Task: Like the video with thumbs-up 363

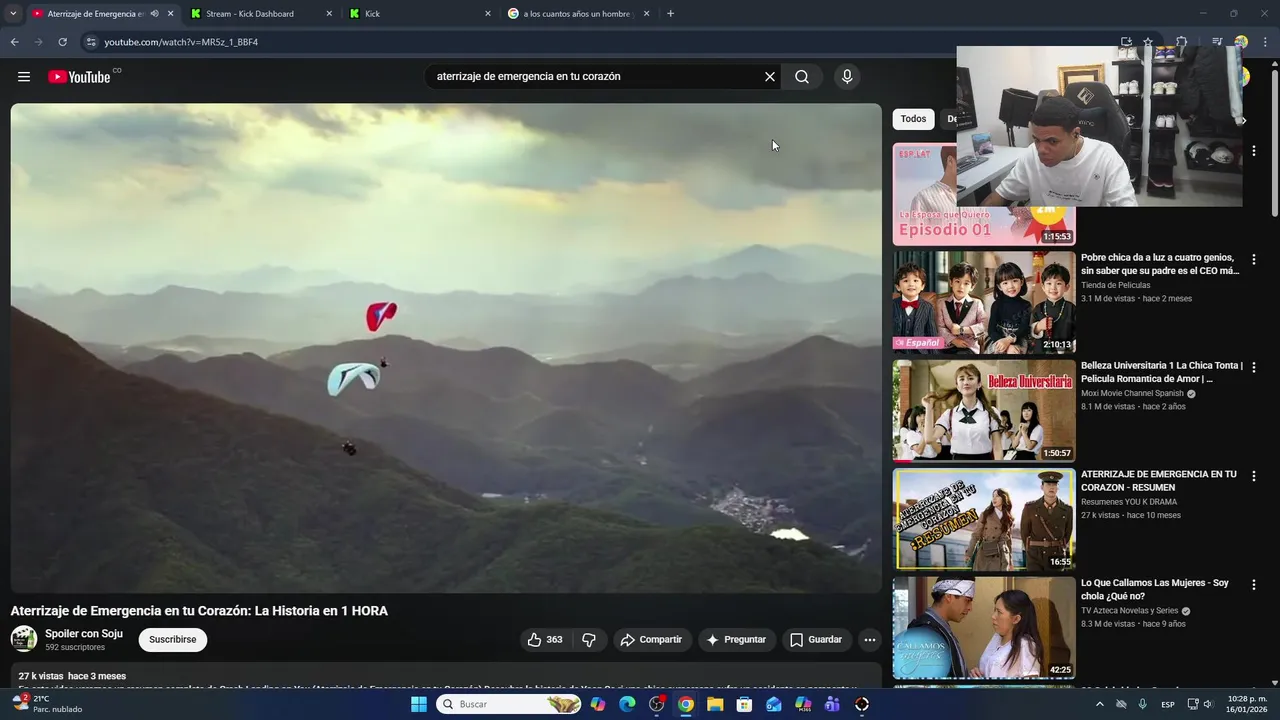Action: [545, 640]
